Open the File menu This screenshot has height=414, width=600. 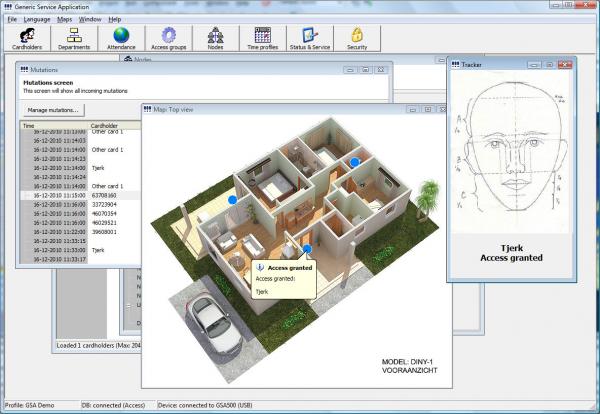12,19
